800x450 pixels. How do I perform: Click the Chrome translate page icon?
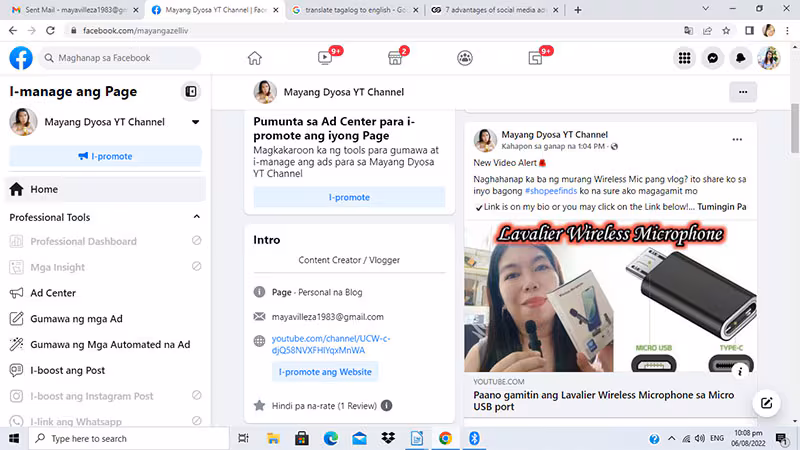coord(688,31)
